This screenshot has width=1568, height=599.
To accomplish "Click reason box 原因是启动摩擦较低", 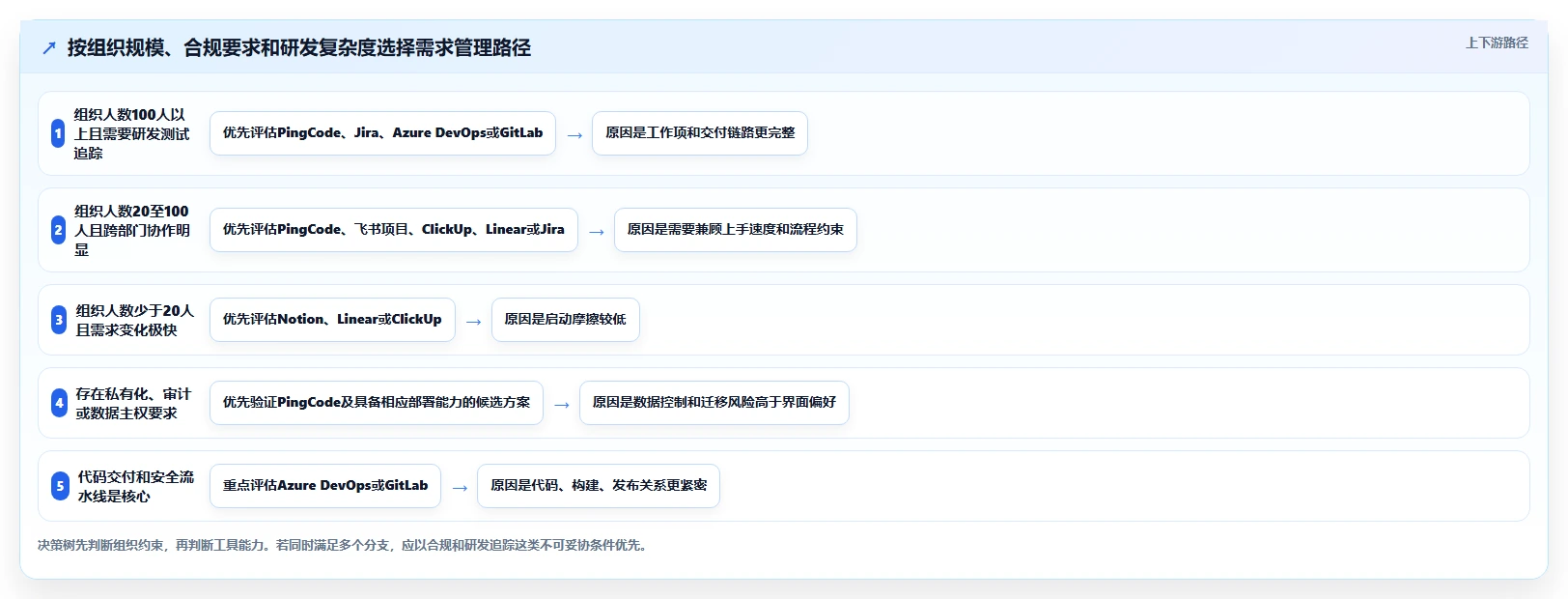I will click(x=566, y=320).
